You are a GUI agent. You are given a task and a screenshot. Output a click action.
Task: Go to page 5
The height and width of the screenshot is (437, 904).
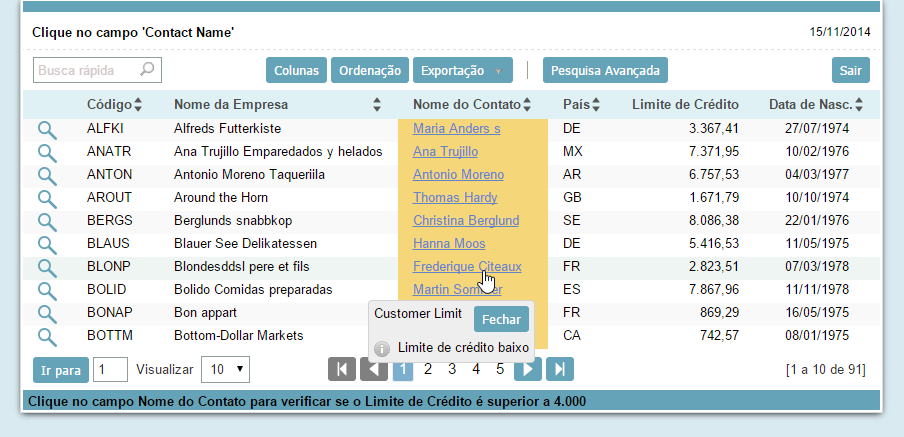coord(500,369)
